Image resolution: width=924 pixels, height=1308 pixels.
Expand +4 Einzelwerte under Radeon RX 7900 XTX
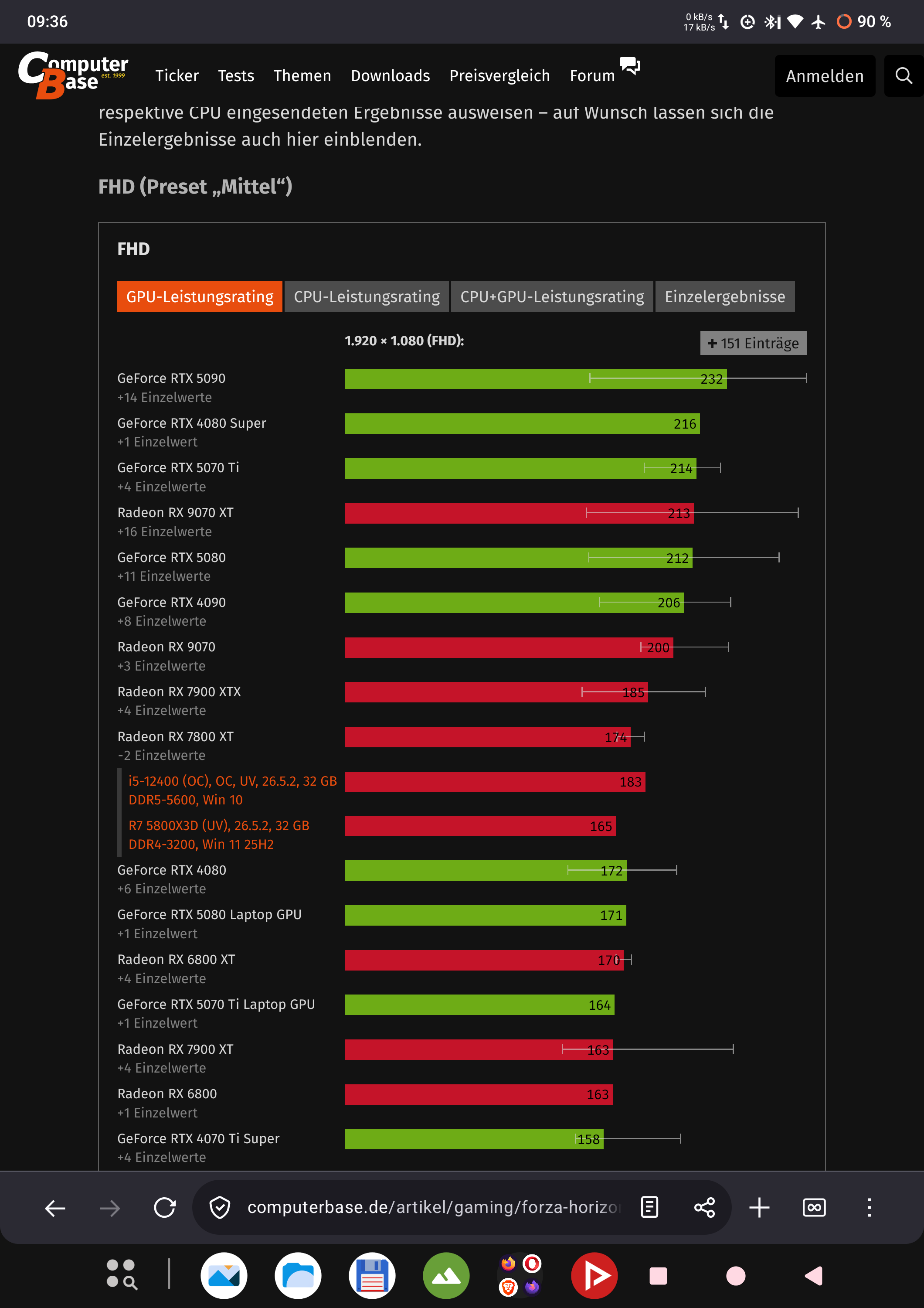(x=162, y=710)
